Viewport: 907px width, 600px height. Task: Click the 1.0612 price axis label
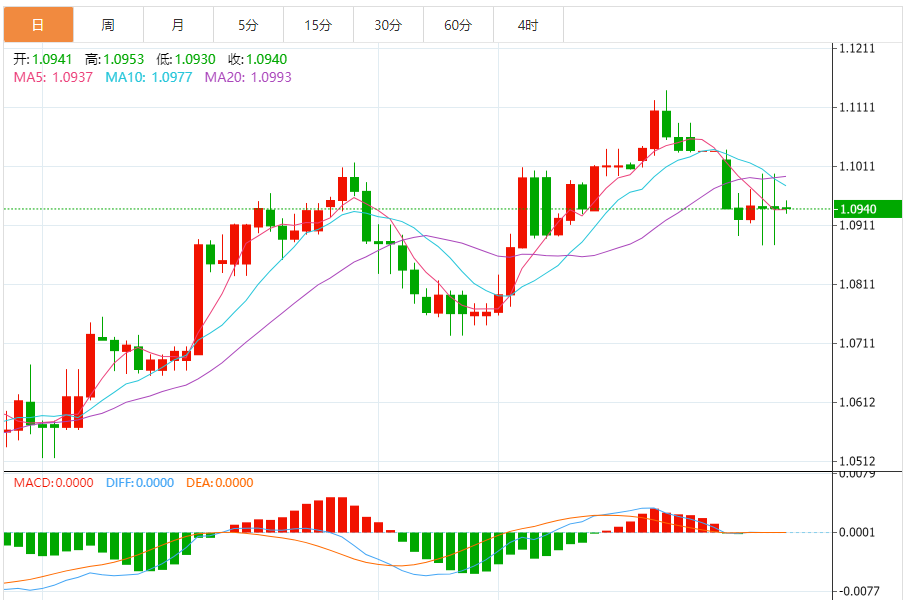coord(857,402)
